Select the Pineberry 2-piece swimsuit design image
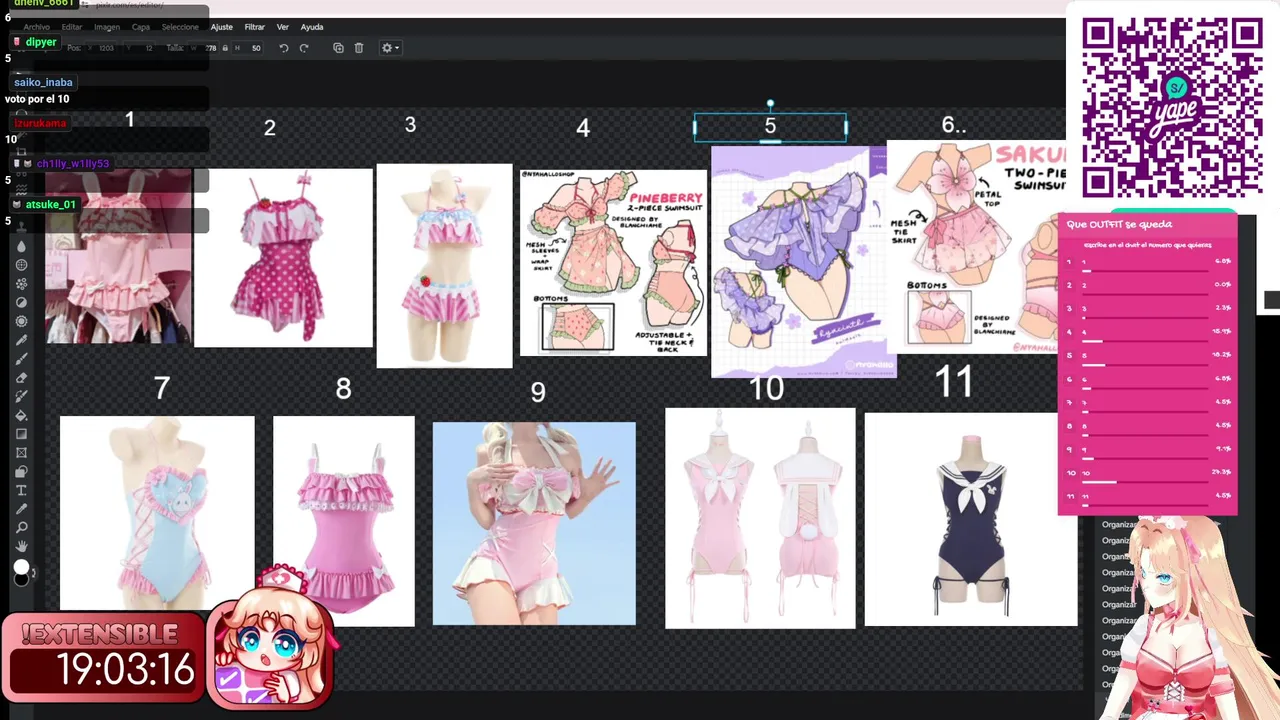This screenshot has height=720, width=1280. coord(613,262)
